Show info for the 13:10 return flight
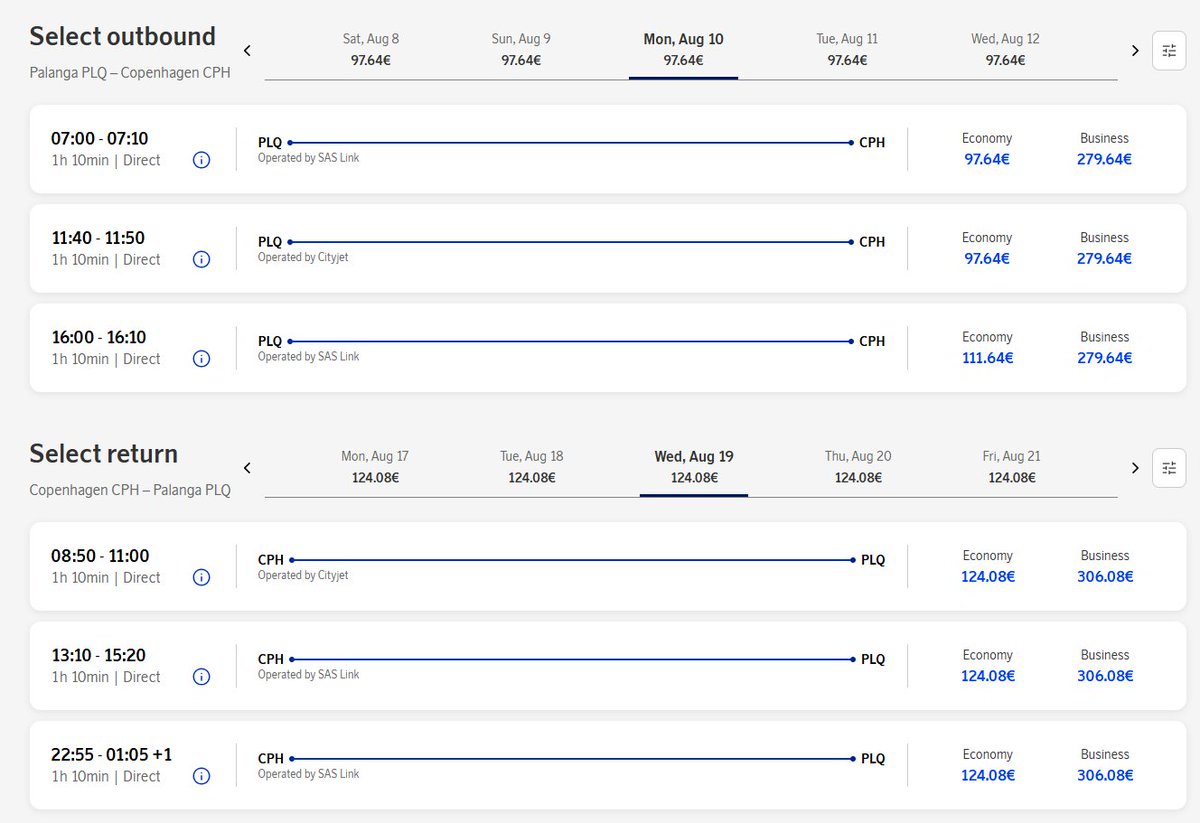1200x823 pixels. (201, 676)
